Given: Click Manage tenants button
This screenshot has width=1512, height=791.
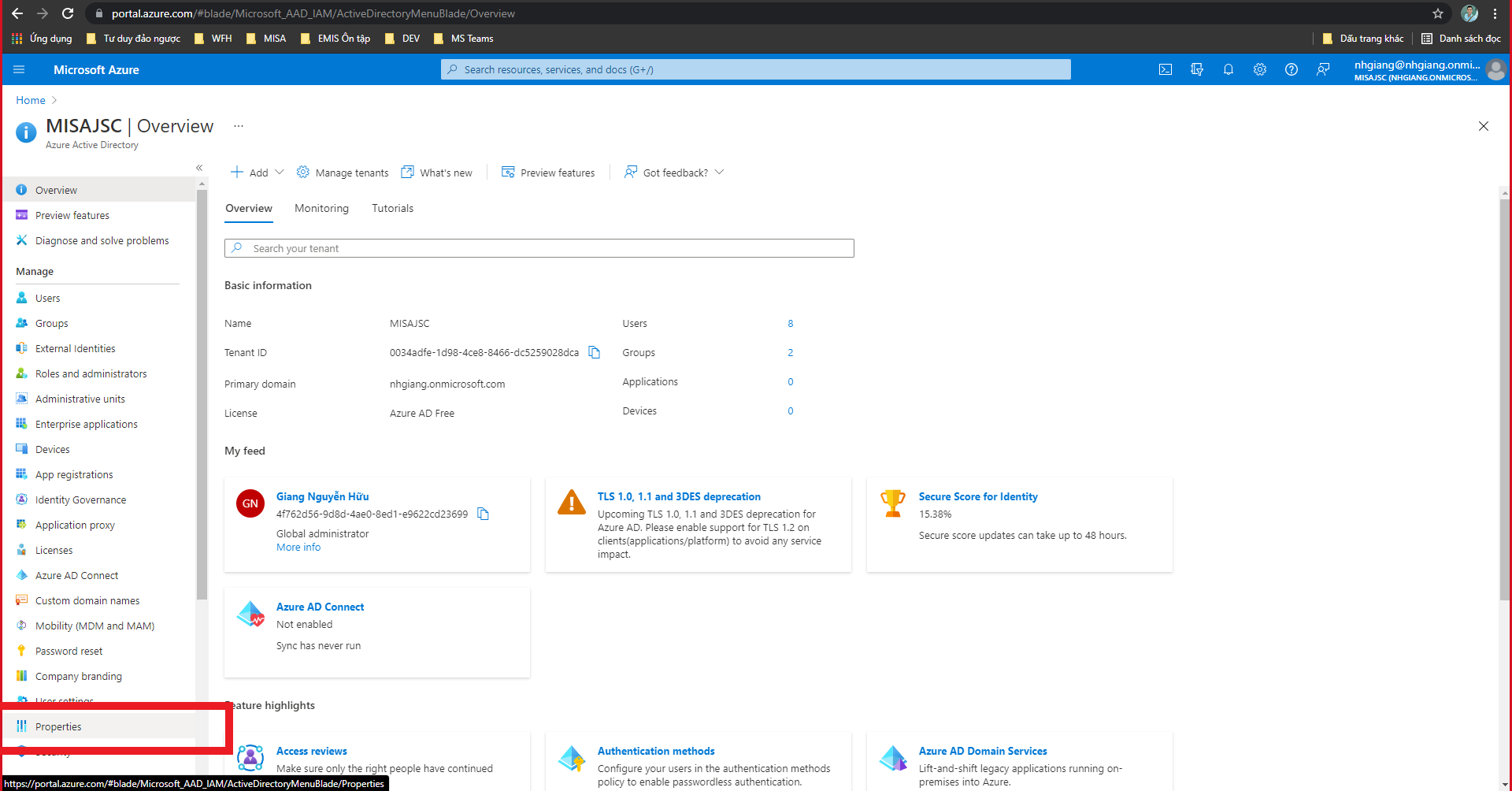Looking at the screenshot, I should point(343,173).
